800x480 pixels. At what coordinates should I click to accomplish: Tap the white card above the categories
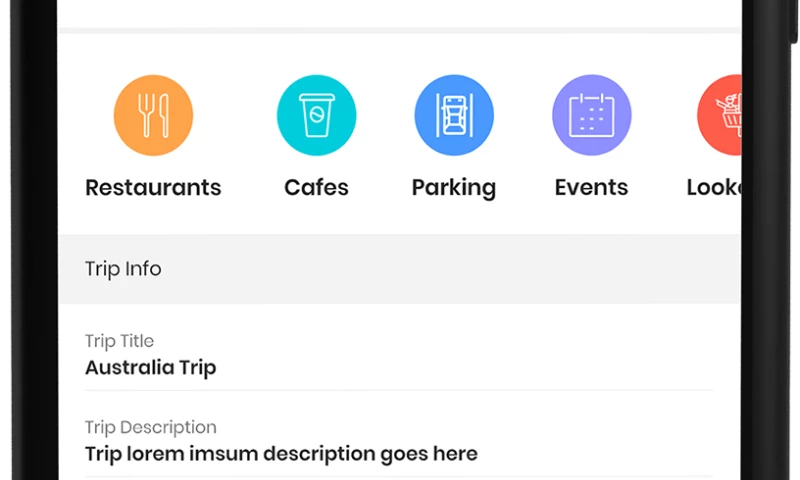398,12
